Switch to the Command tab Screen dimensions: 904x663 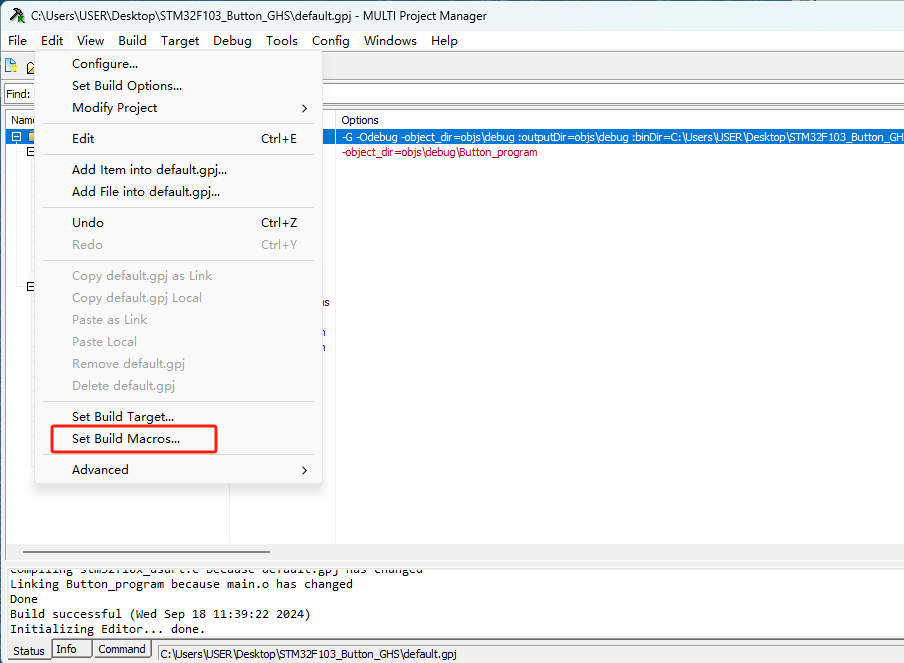pyautogui.click(x=122, y=650)
